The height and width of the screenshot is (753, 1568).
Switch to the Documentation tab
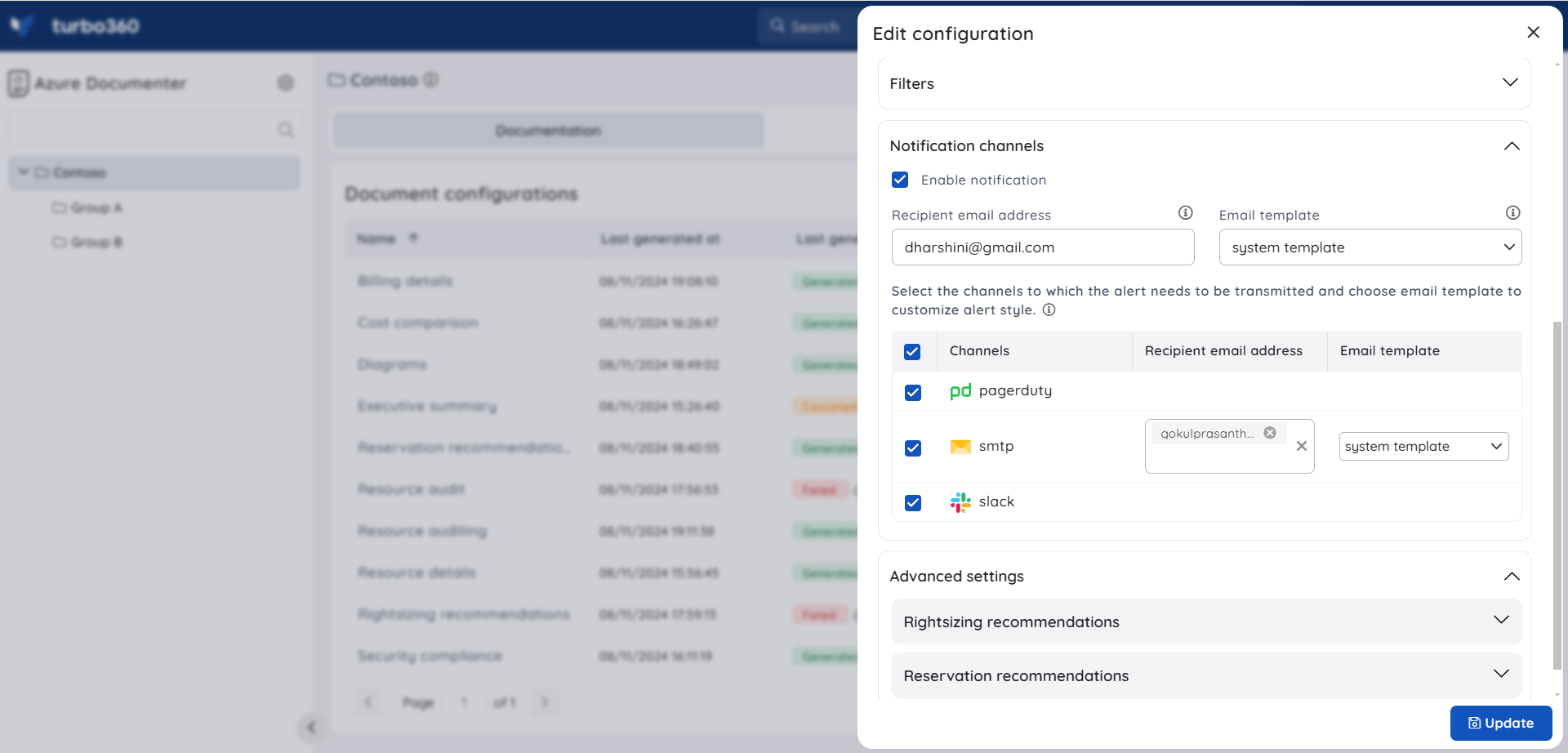pos(549,131)
